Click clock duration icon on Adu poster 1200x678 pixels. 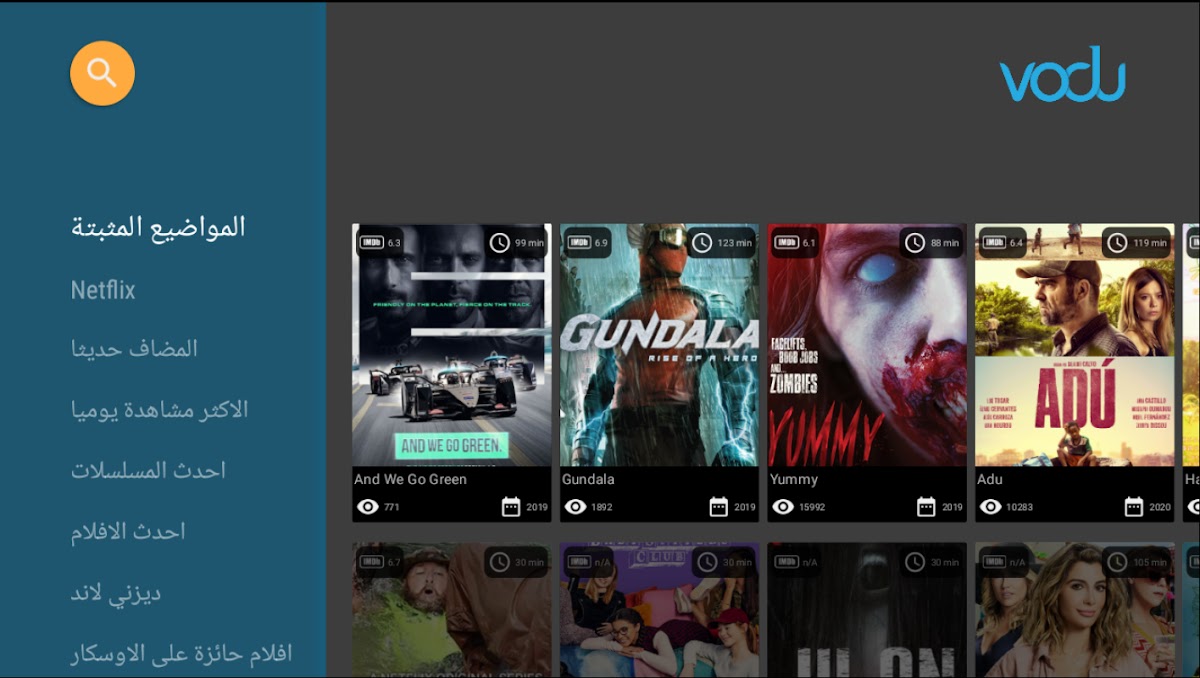[1117, 242]
